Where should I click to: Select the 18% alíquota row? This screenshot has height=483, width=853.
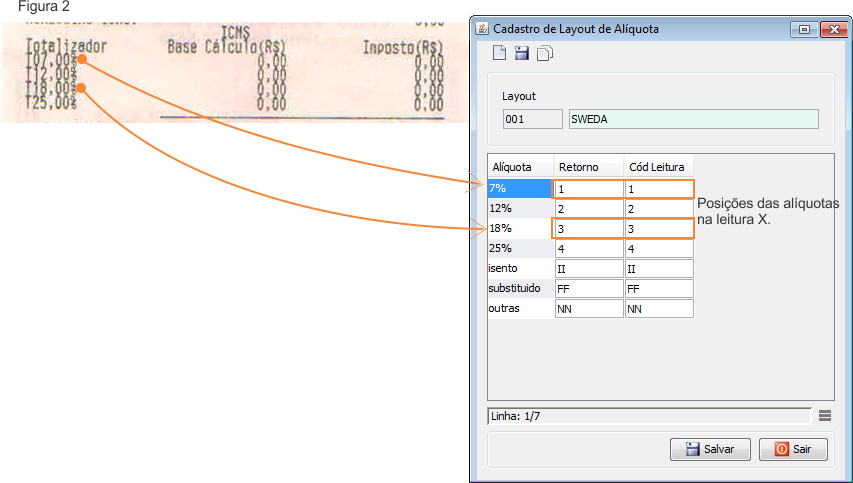pos(519,229)
